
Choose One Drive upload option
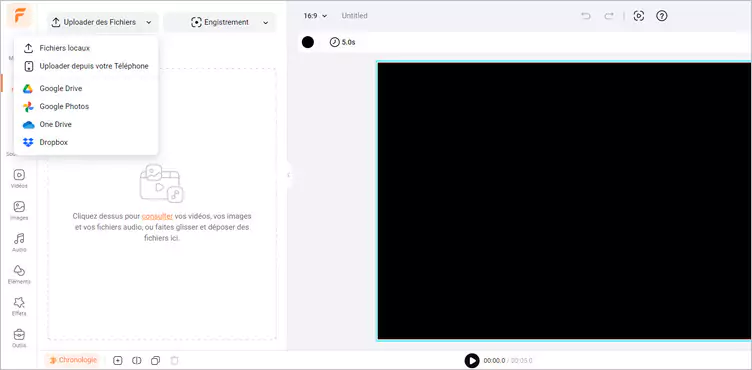(86, 124)
